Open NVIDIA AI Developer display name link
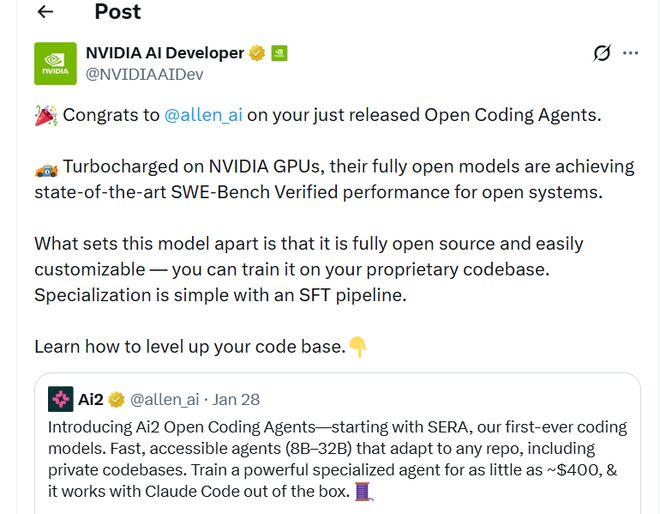The height and width of the screenshot is (514, 660). [165, 53]
